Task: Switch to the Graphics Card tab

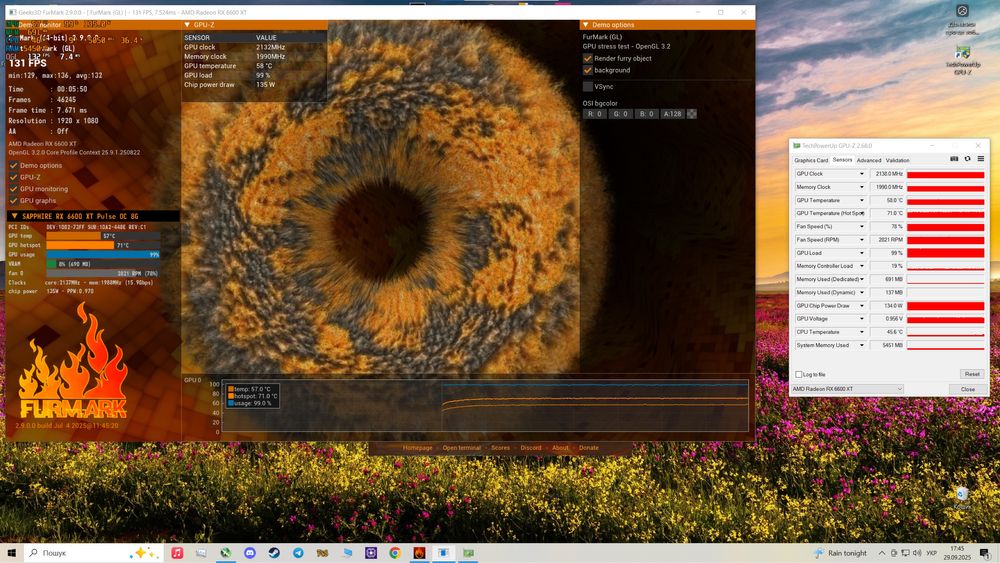Action: click(811, 160)
